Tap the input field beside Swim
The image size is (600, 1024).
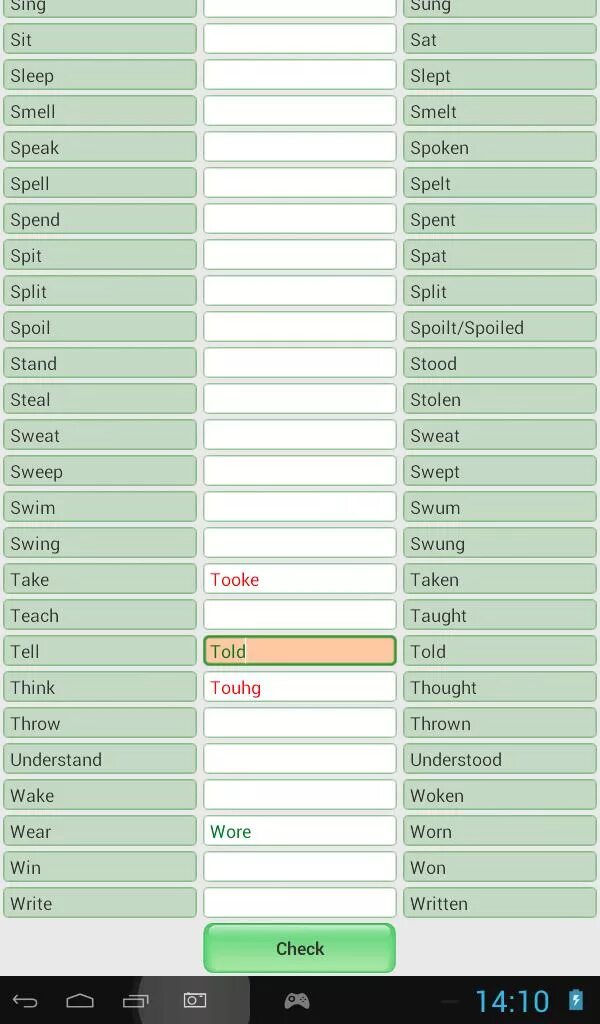click(x=300, y=507)
